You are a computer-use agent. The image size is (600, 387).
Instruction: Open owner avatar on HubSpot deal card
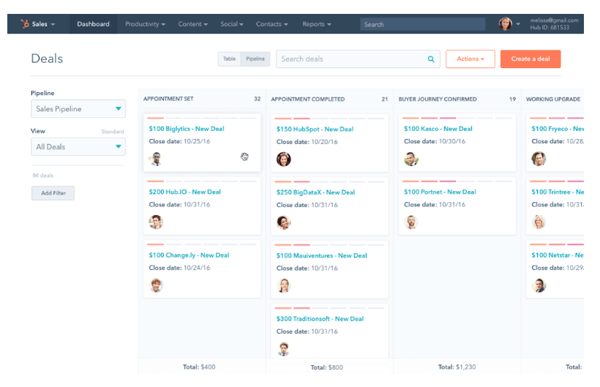pos(284,159)
